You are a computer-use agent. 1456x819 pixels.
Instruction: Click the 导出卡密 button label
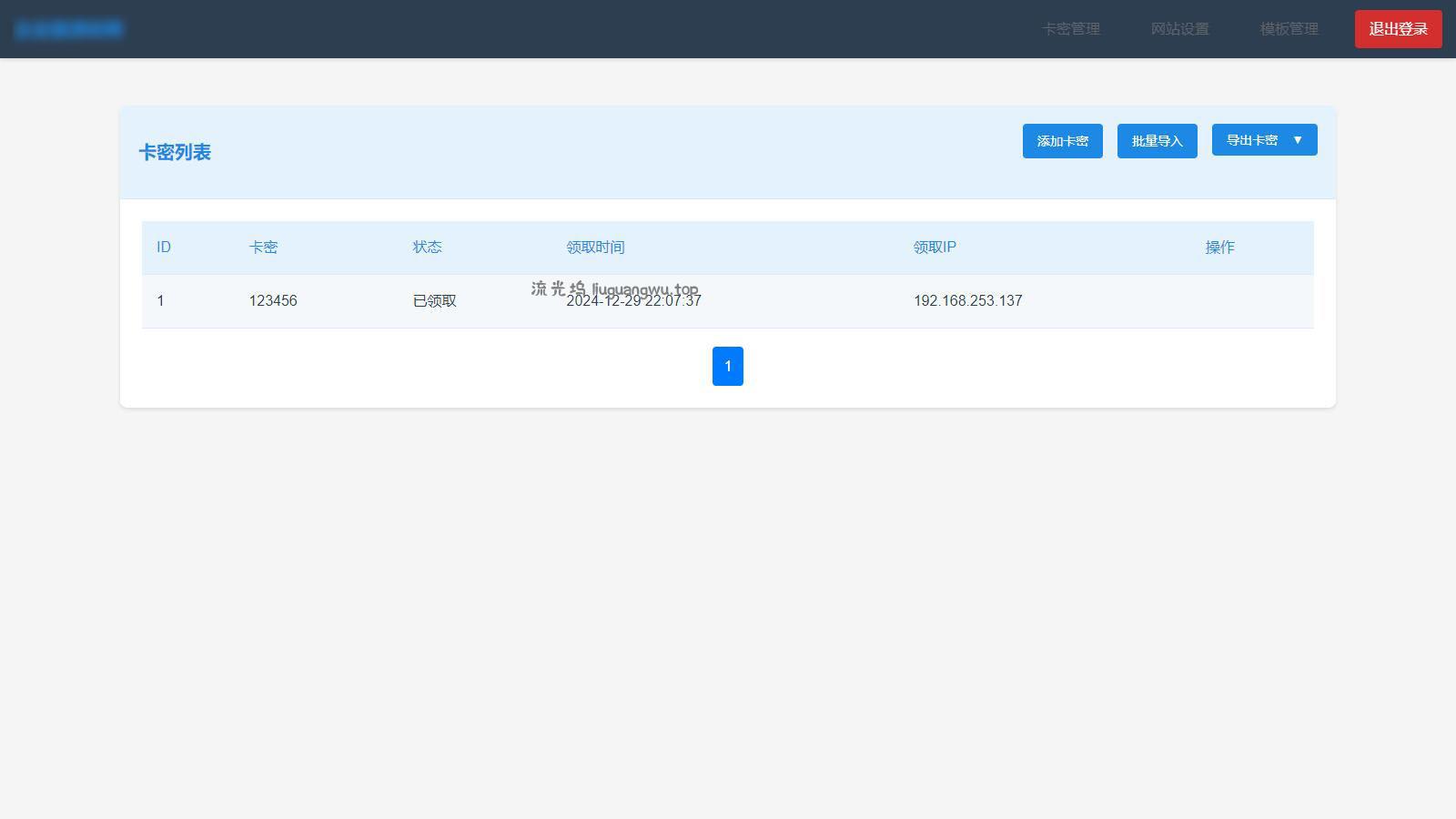(x=1251, y=140)
